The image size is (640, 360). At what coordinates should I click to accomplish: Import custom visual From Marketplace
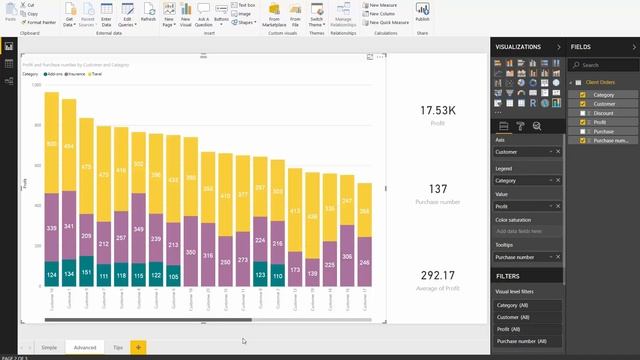tap(274, 14)
